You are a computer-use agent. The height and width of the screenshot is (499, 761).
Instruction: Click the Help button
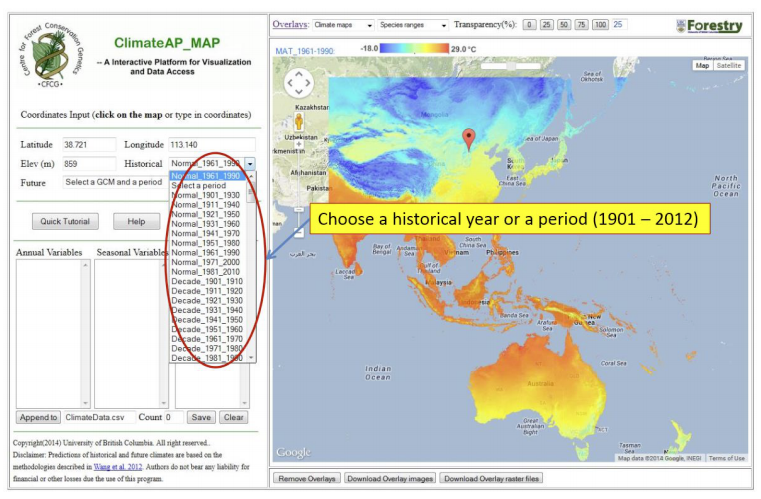136,221
